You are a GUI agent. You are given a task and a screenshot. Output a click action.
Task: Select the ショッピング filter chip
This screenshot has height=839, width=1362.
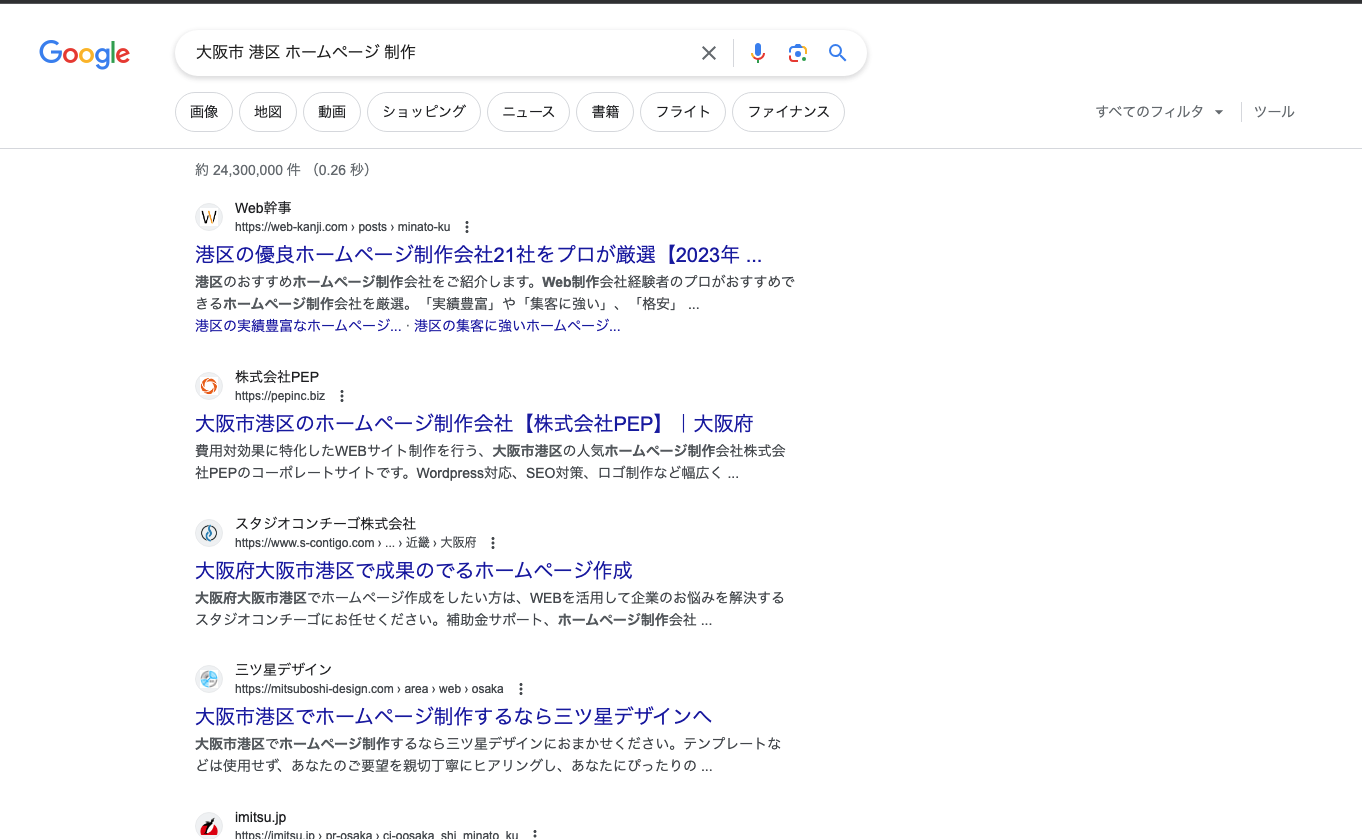click(x=424, y=112)
